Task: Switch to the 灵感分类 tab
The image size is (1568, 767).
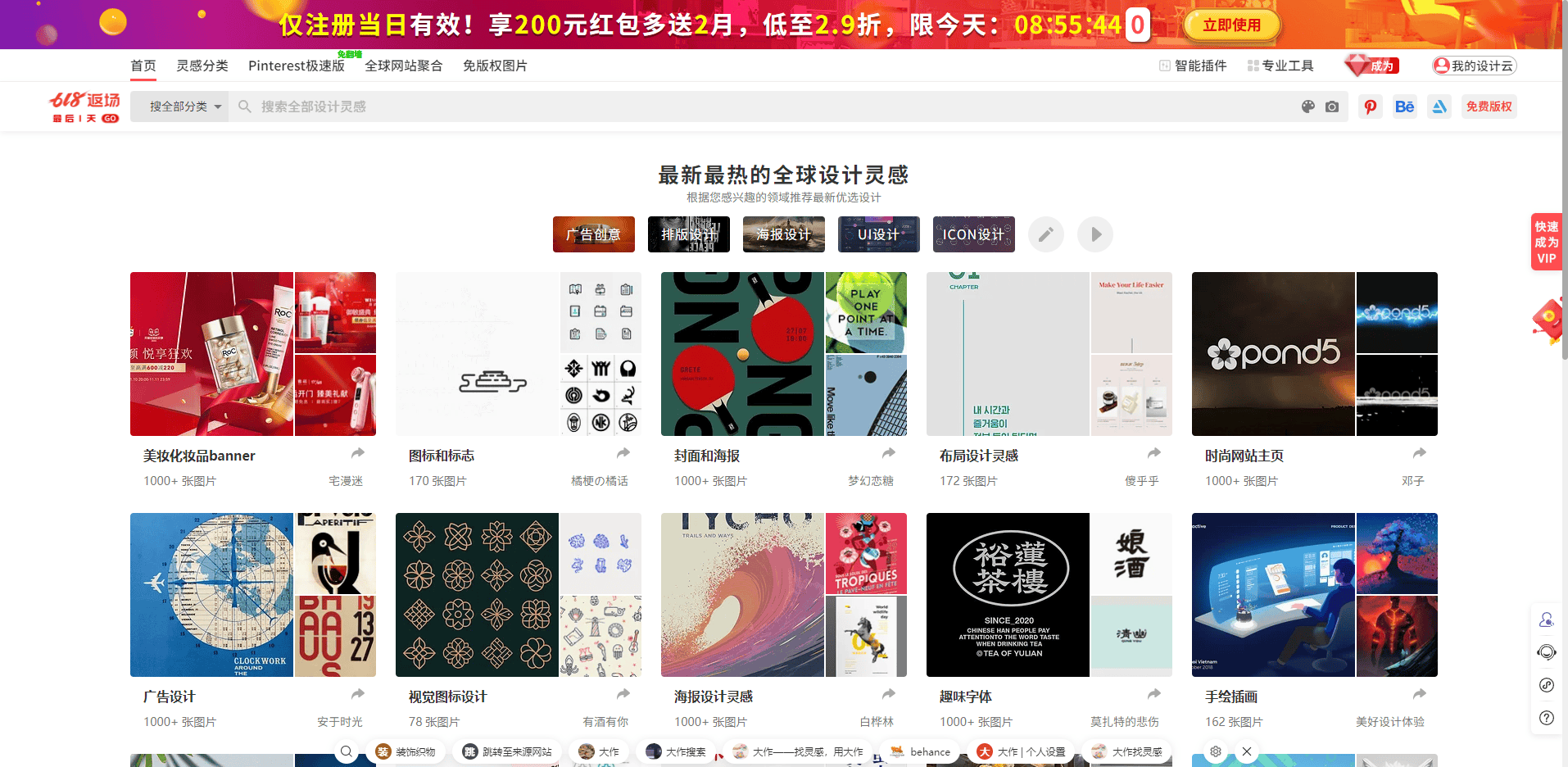Action: pos(202,66)
